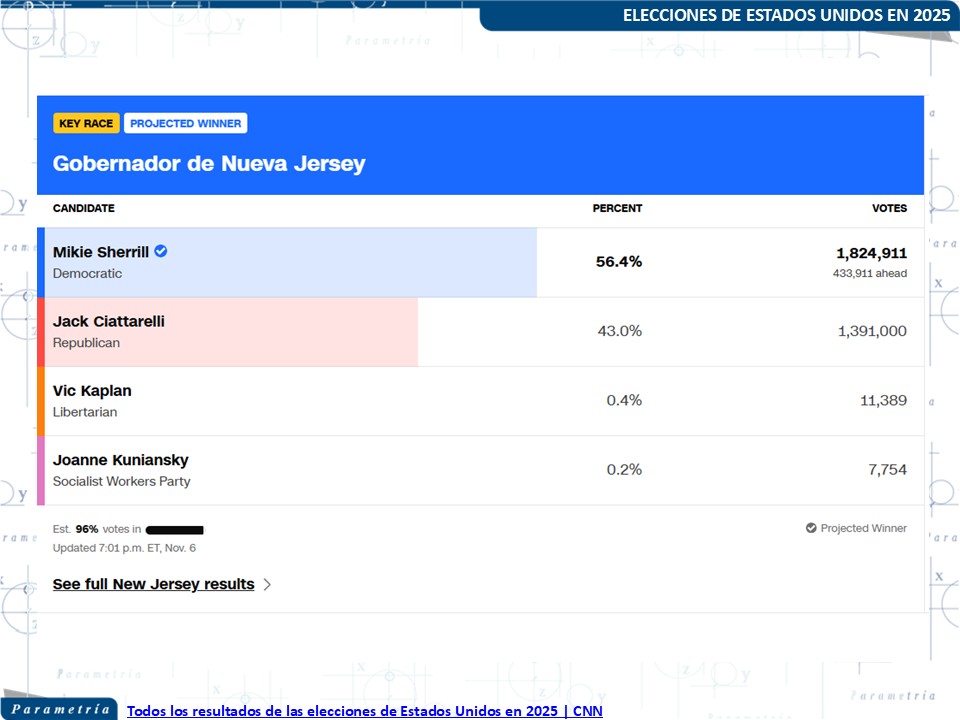Click the Parametria logo in the bottom corner
The height and width of the screenshot is (720, 960).
[x=60, y=709]
